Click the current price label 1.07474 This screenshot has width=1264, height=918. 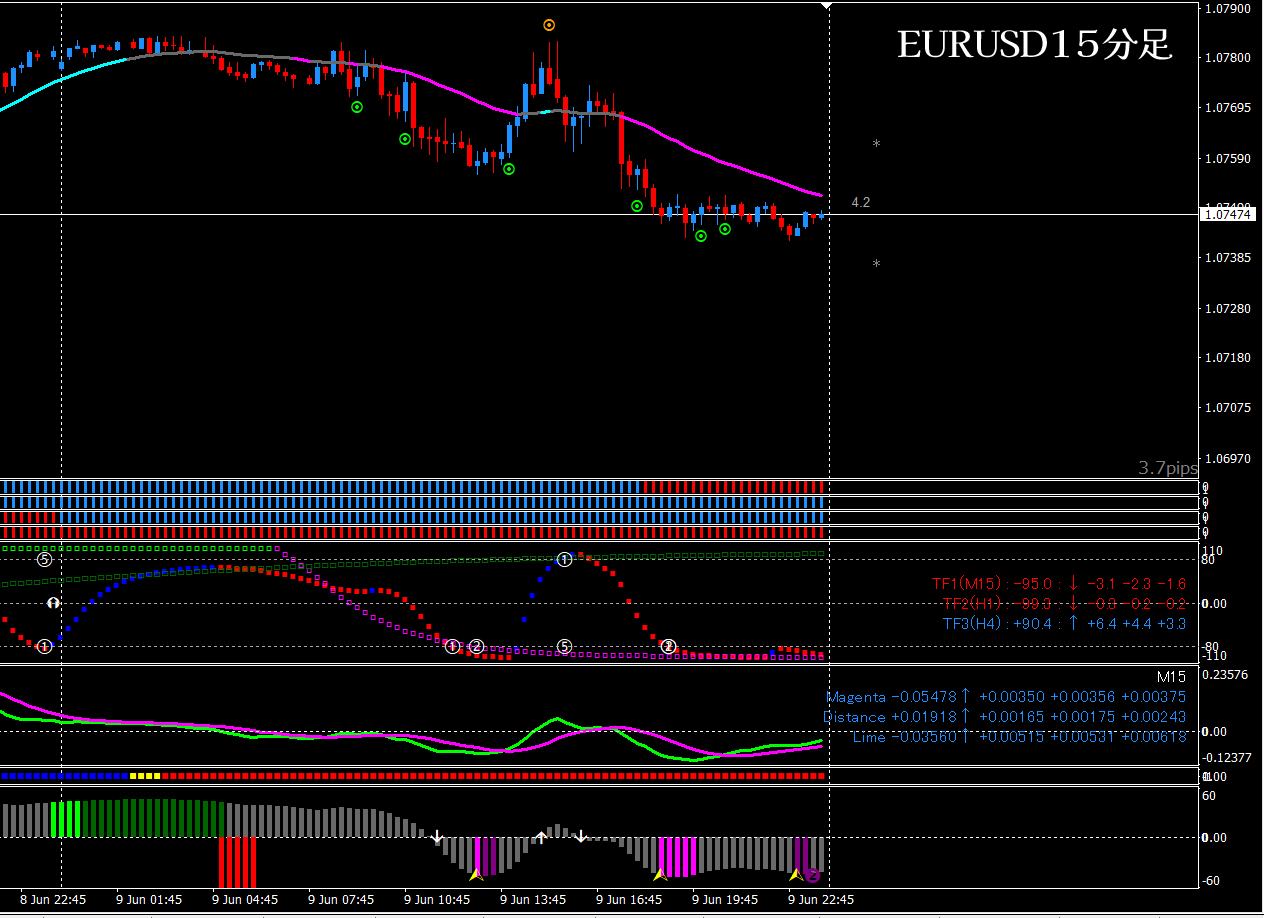[1229, 214]
